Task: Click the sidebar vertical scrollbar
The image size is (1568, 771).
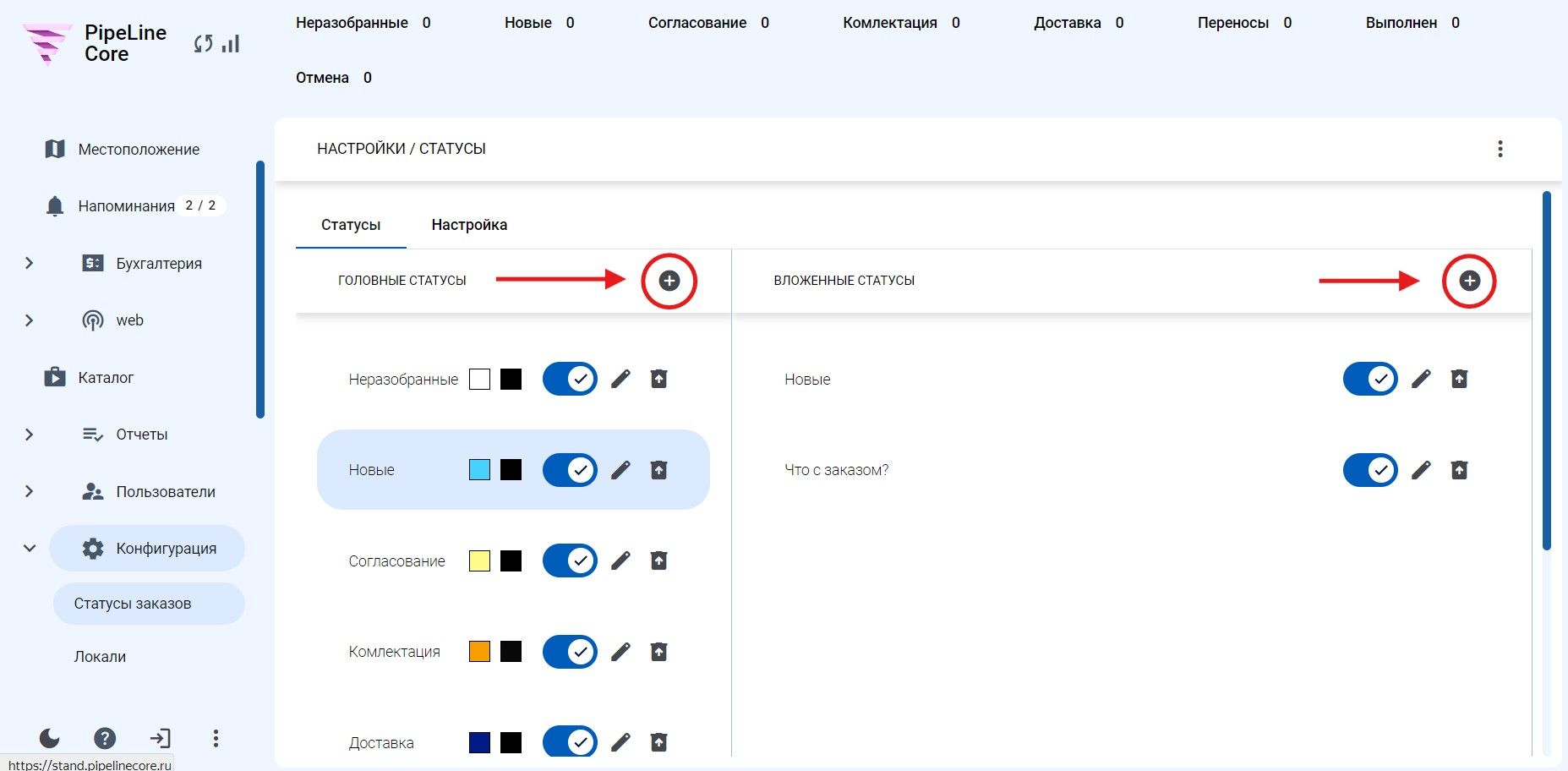Action: (x=260, y=289)
